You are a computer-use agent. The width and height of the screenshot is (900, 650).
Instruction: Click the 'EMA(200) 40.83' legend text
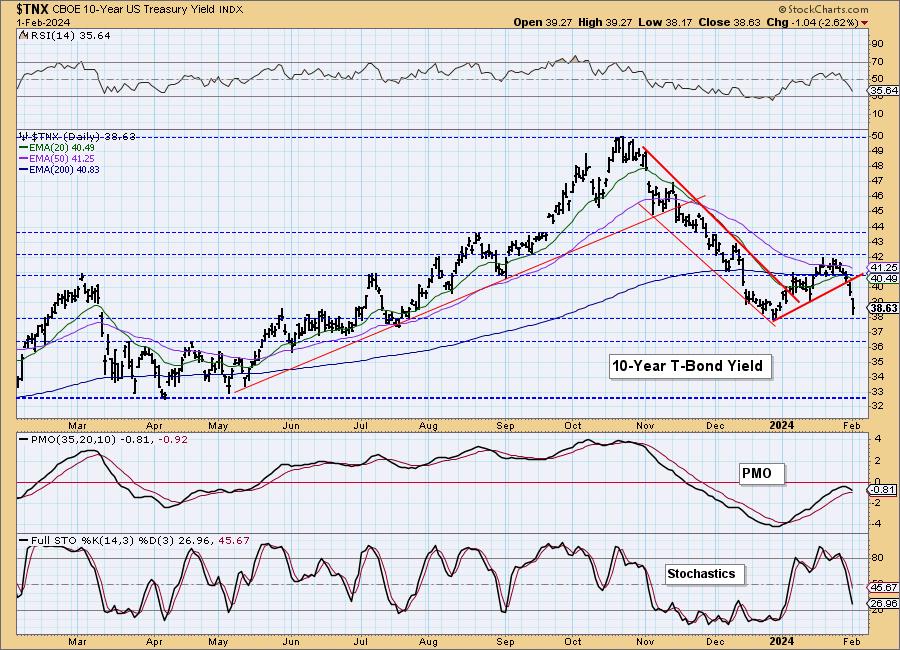64,169
